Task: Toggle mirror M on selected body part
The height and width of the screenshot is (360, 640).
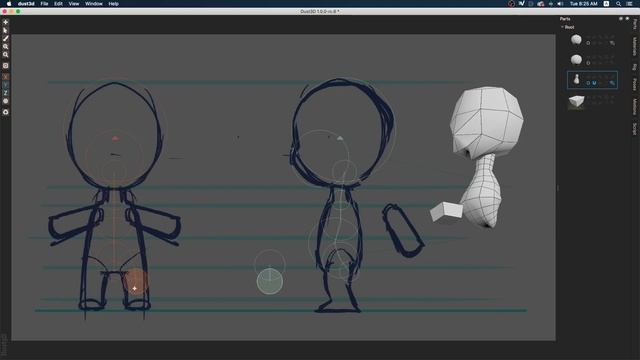Action: [x=594, y=83]
